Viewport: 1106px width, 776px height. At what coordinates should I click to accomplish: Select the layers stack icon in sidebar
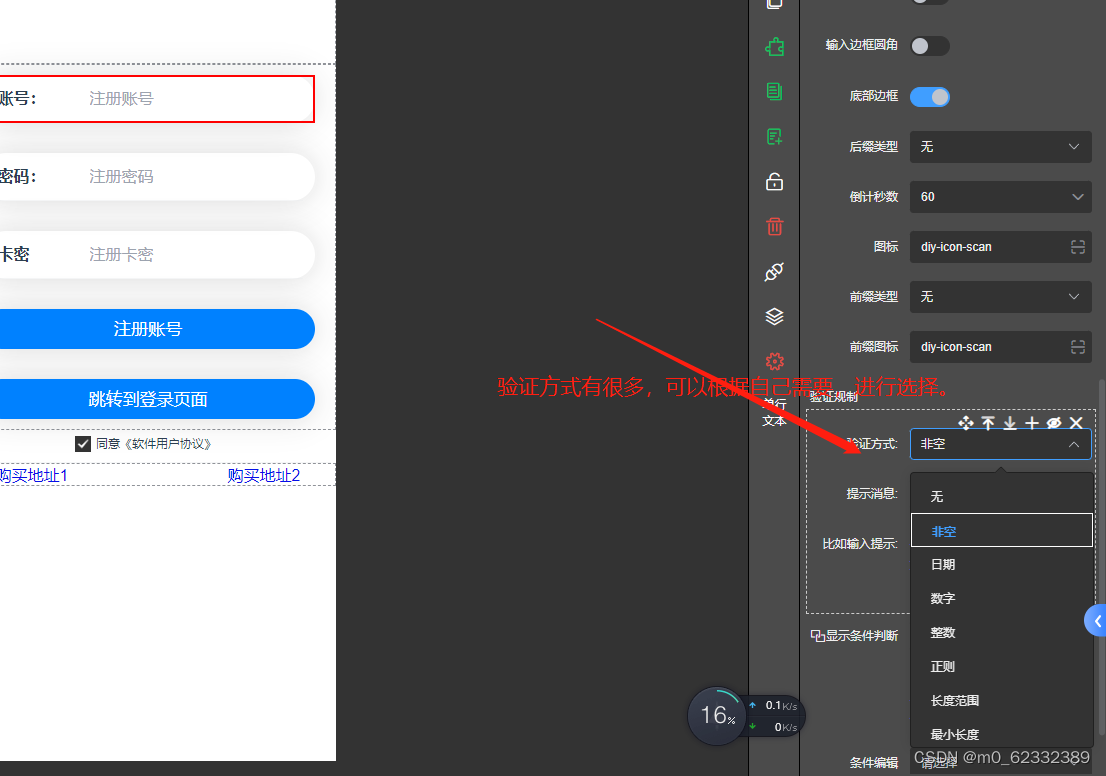pos(774,316)
